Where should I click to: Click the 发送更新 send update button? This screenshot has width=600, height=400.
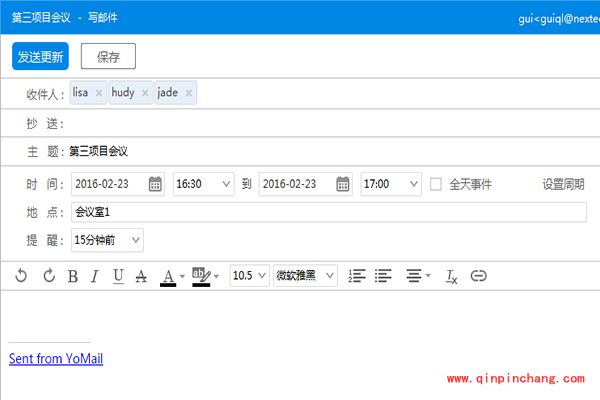click(40, 56)
